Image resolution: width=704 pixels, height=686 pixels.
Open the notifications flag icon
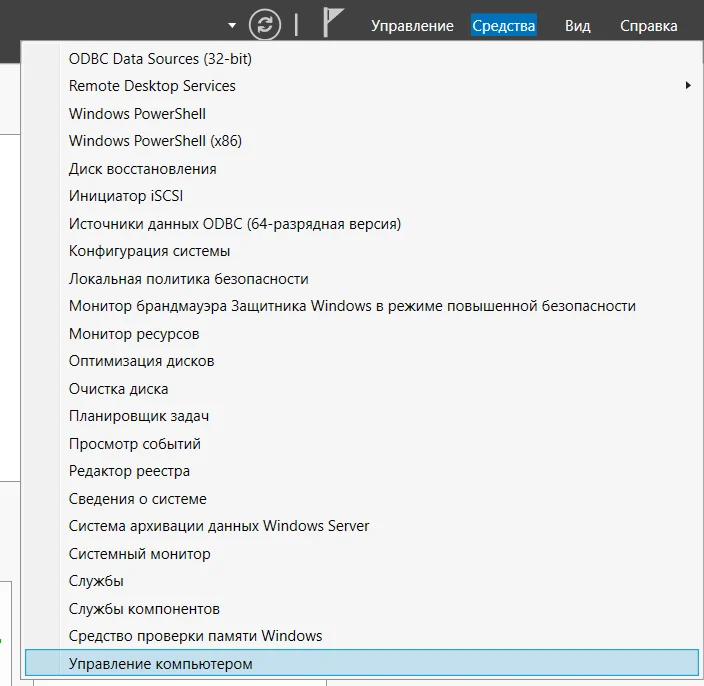pyautogui.click(x=333, y=22)
